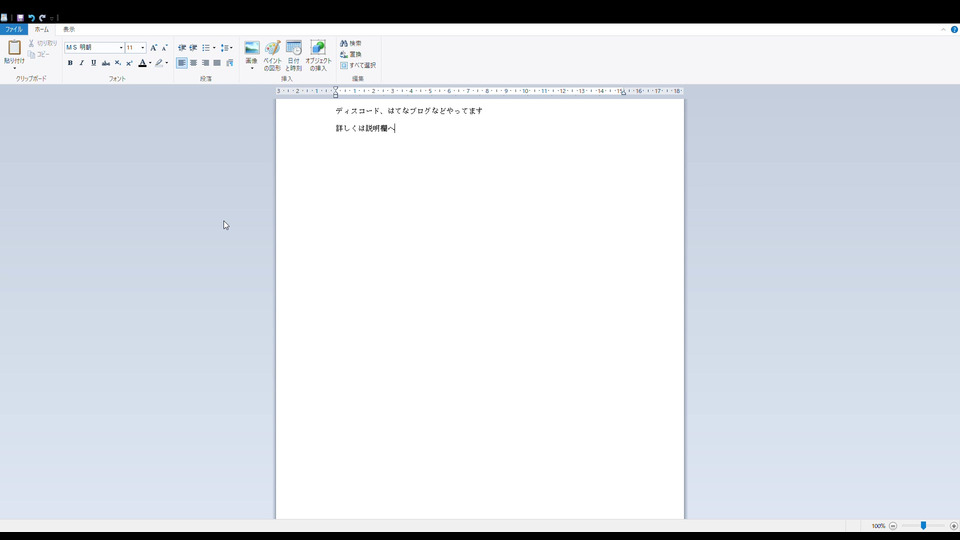Click the 貼り付け clipboard icon
The image size is (960, 540).
click(14, 47)
